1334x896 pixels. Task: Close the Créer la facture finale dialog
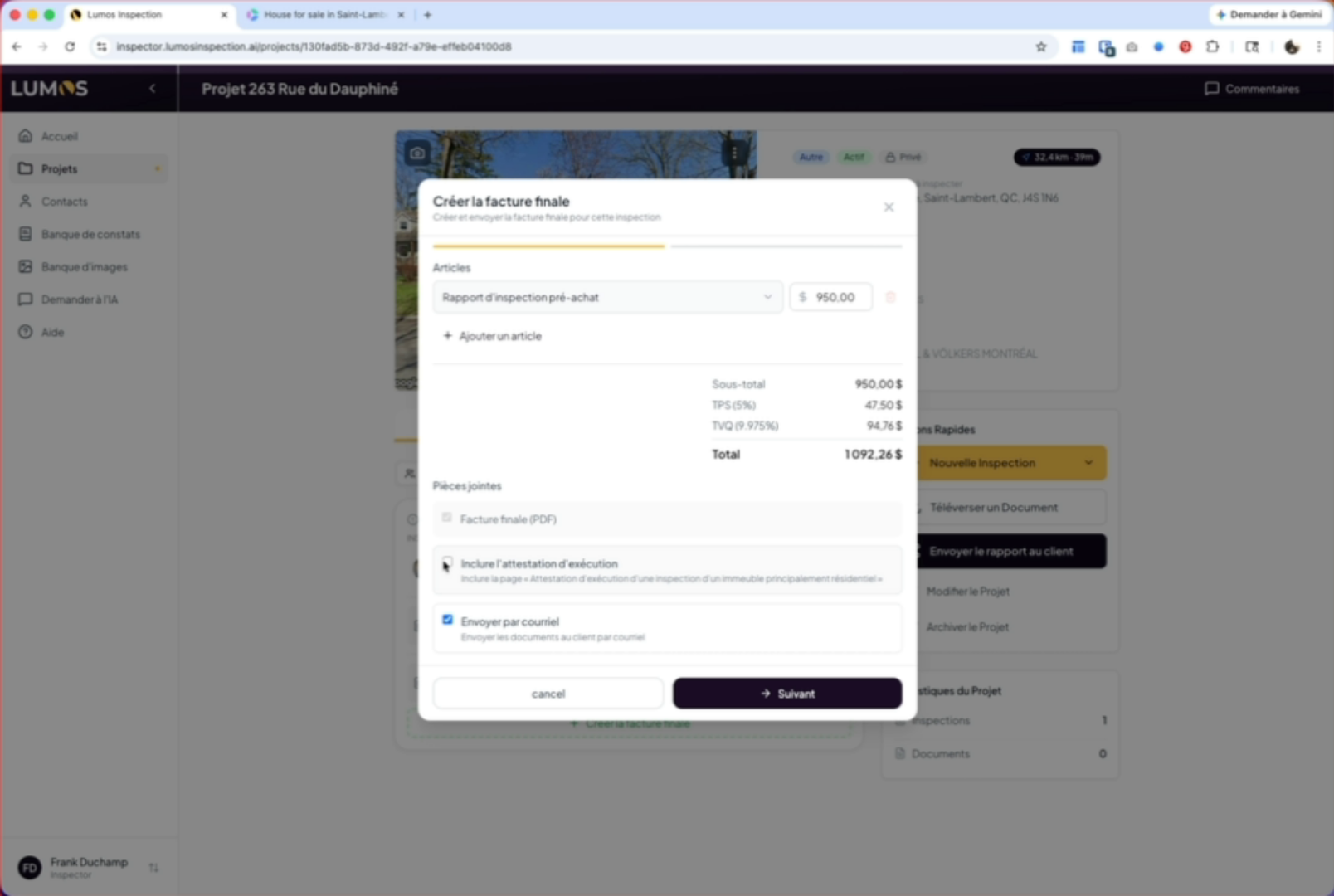tap(889, 207)
